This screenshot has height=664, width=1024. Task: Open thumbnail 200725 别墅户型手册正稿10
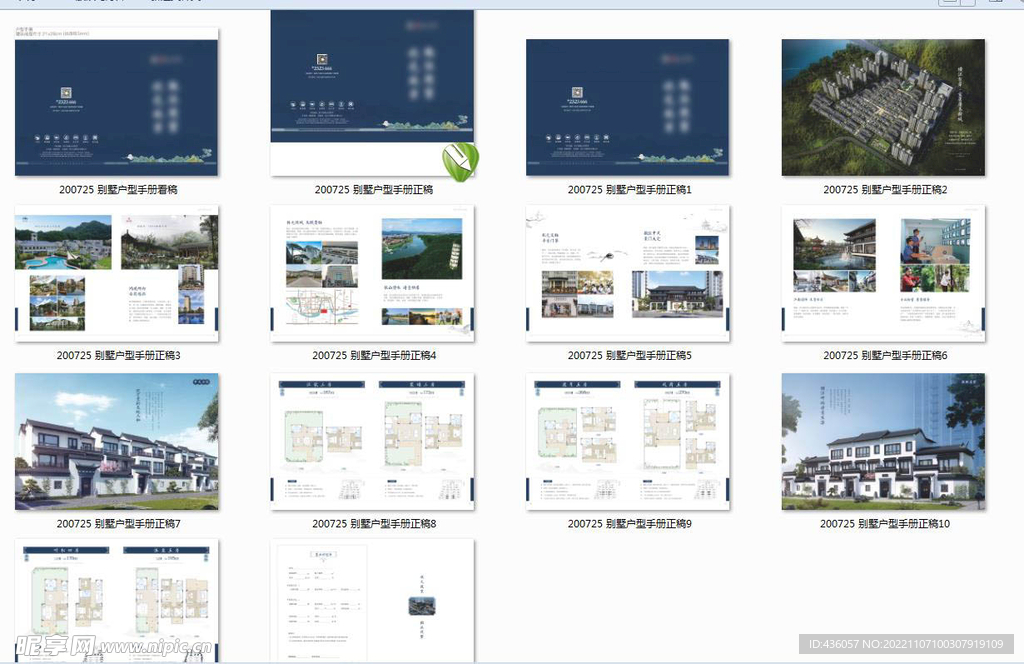pyautogui.click(x=882, y=442)
